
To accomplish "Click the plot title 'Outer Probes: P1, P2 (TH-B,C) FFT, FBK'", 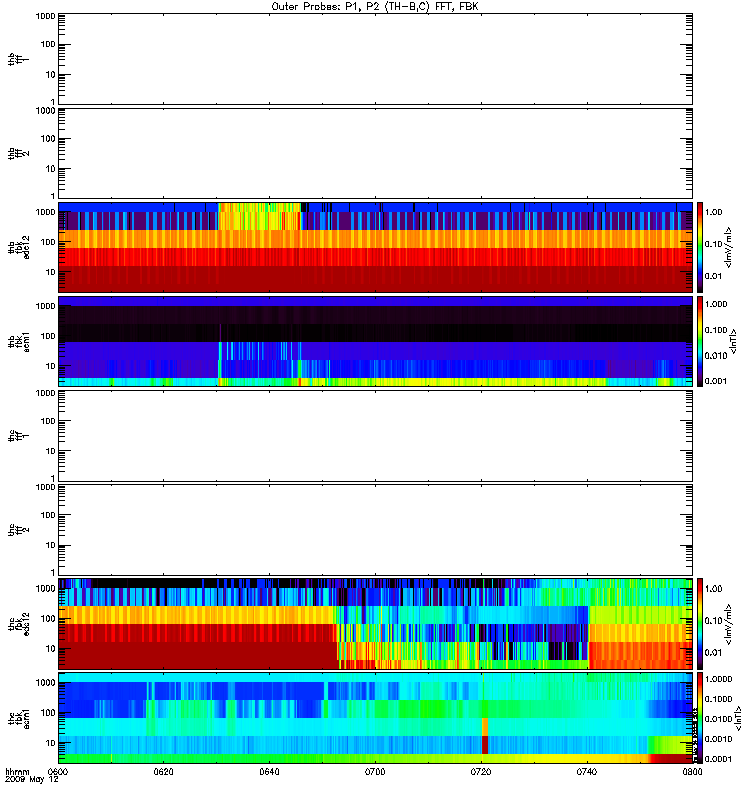I will [x=374, y=7].
